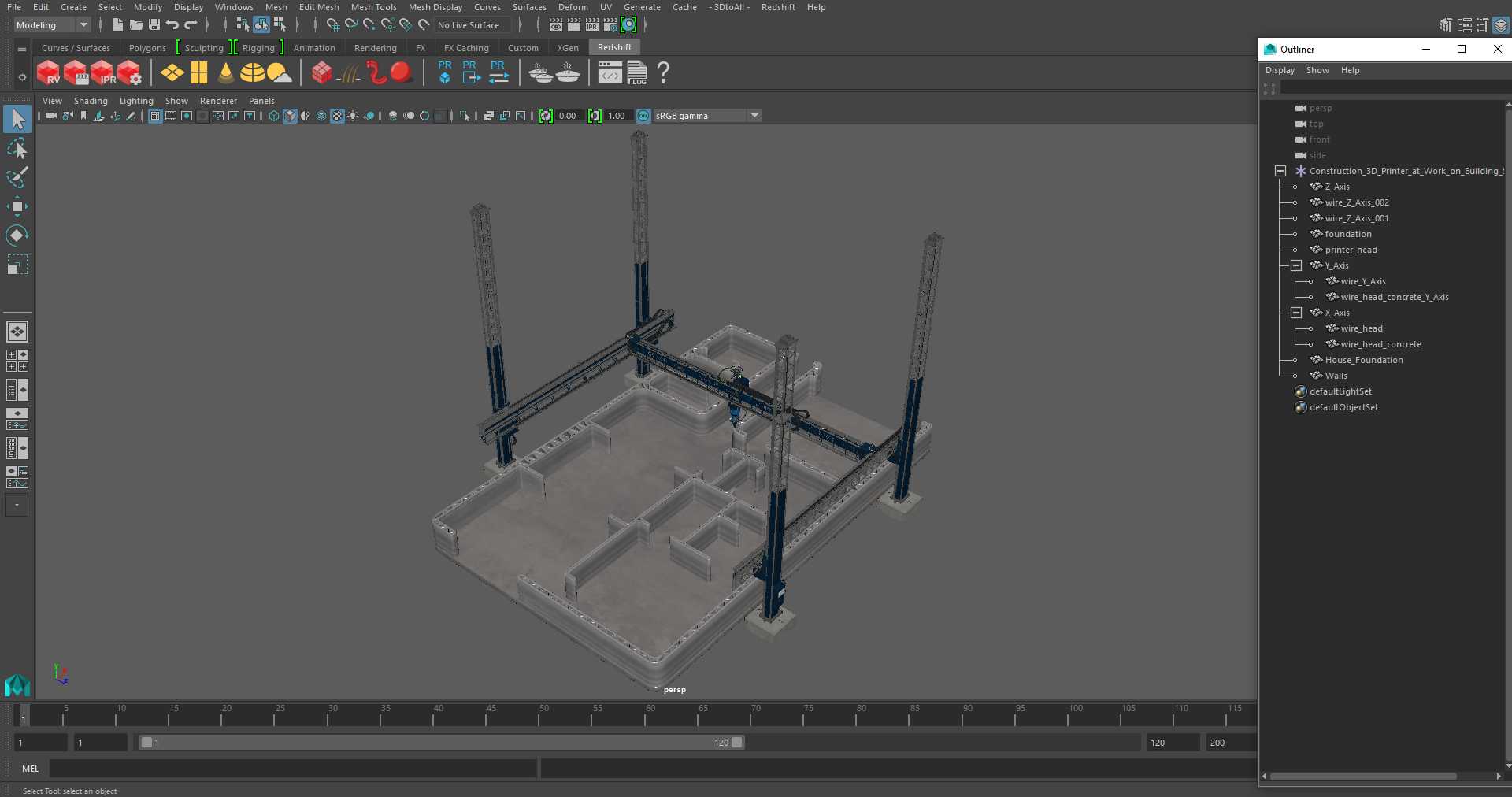This screenshot has width=1512, height=797.
Task: Open the Redshift log file icon
Action: click(x=637, y=73)
